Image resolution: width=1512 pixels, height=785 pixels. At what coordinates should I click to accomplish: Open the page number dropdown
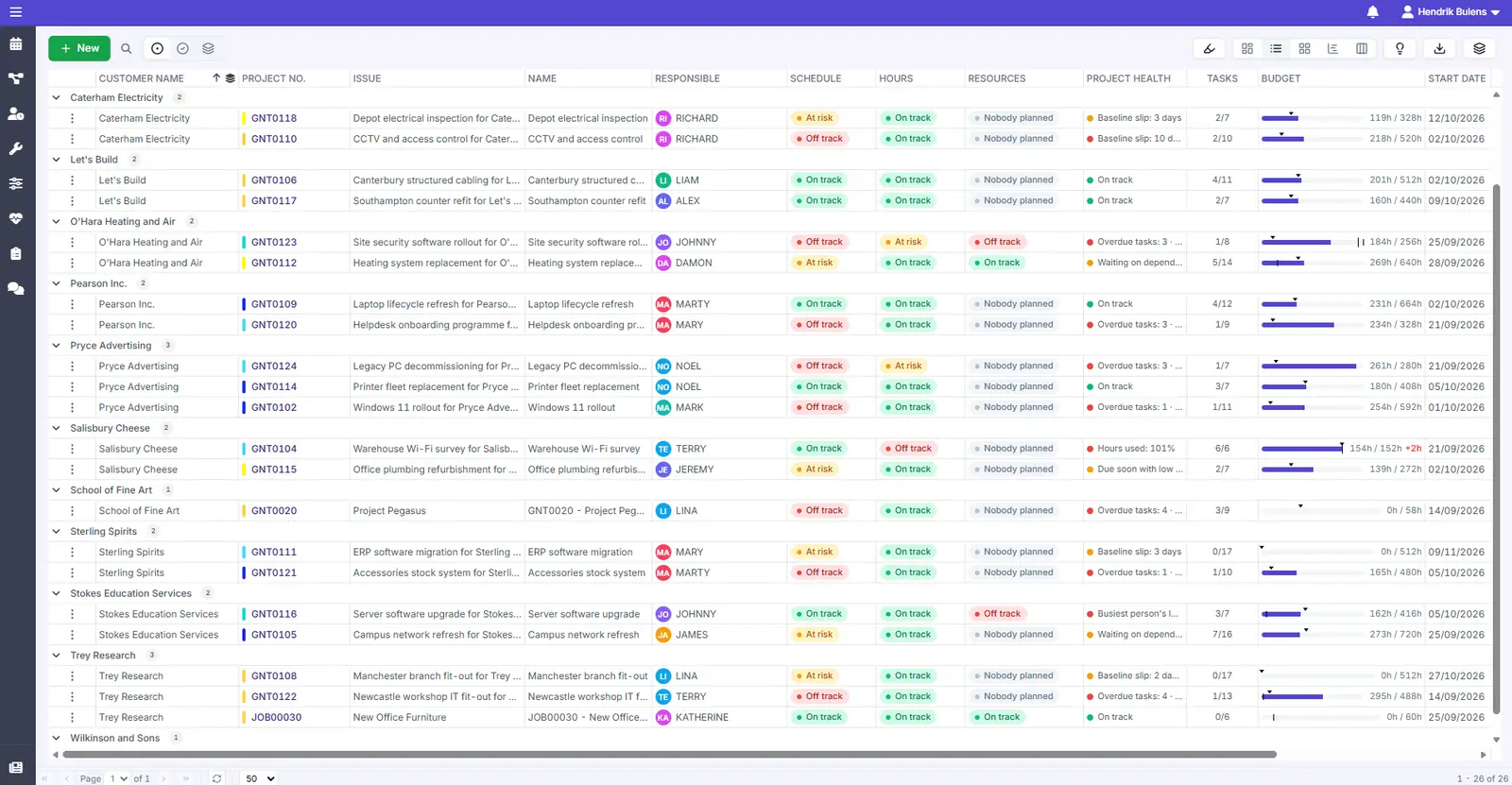point(118,778)
